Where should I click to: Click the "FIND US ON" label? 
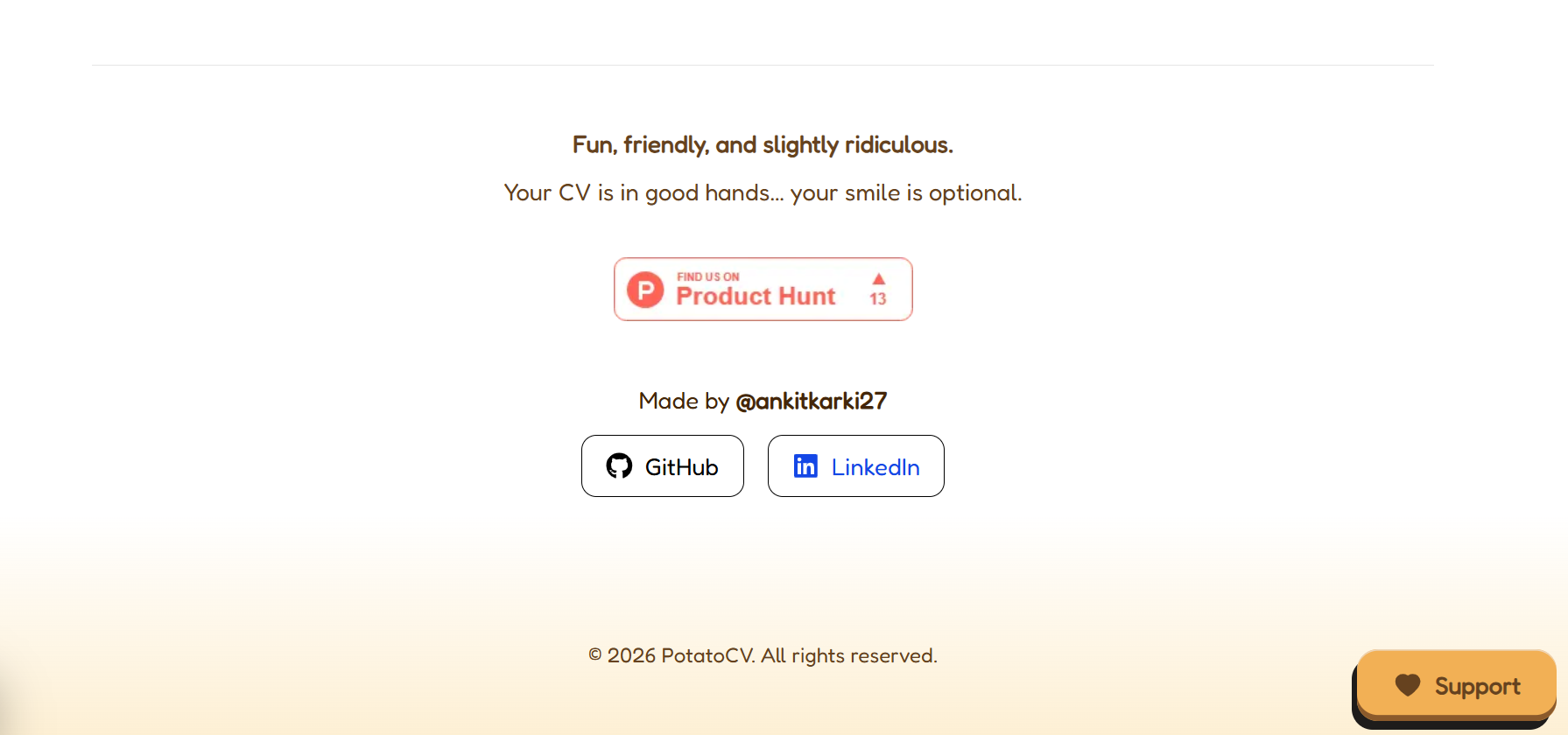708,276
